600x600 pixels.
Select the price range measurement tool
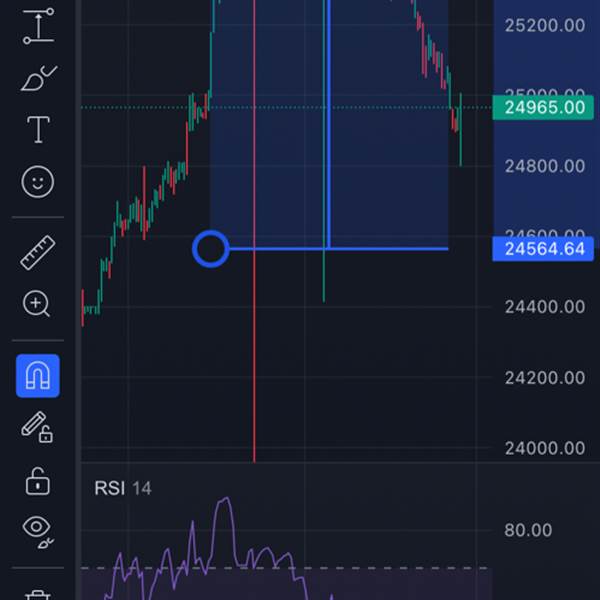click(x=38, y=26)
